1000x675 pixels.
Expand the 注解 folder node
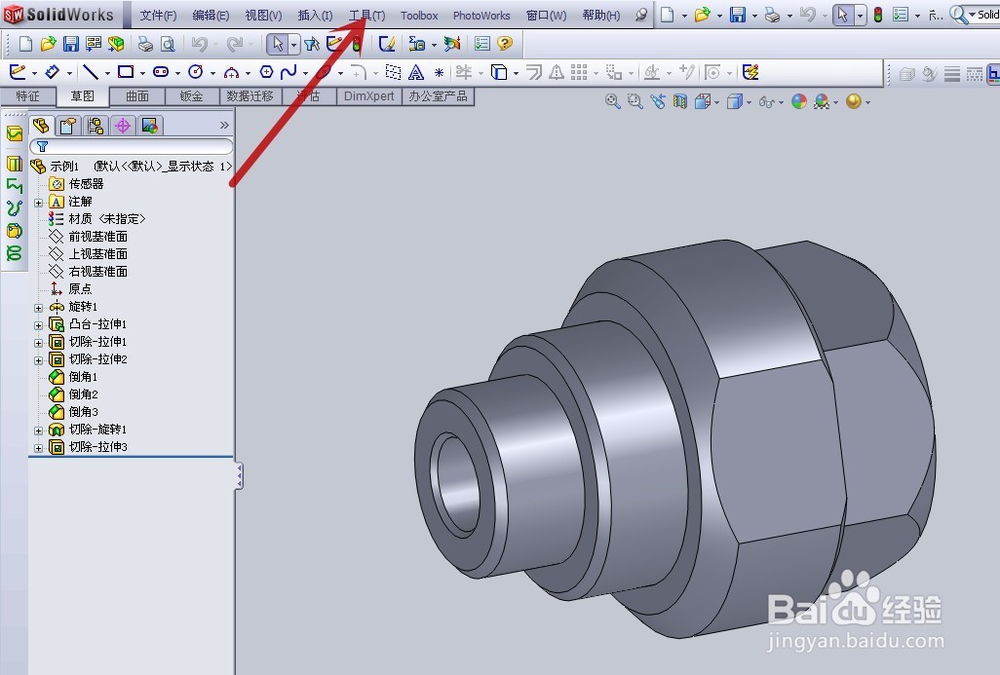[x=38, y=202]
